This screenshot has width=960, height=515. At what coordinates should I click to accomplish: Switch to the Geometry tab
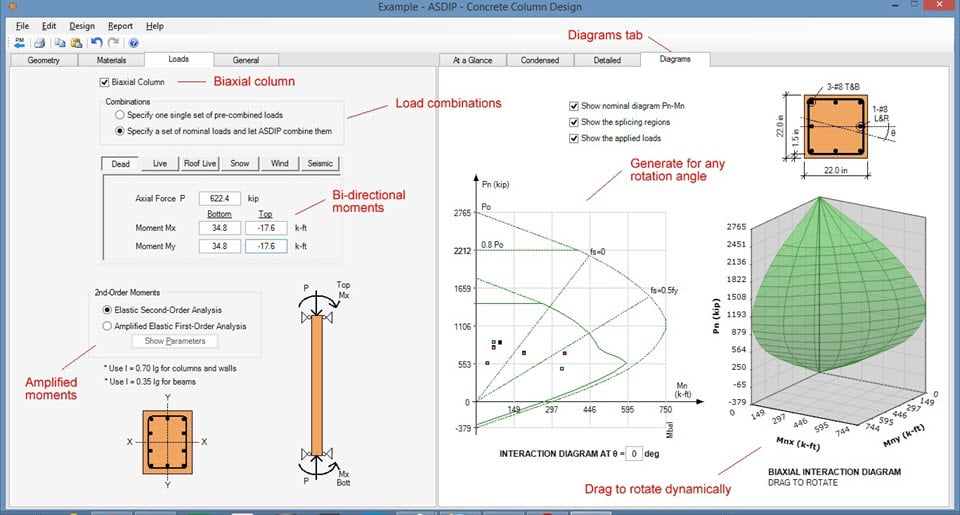[x=43, y=60]
